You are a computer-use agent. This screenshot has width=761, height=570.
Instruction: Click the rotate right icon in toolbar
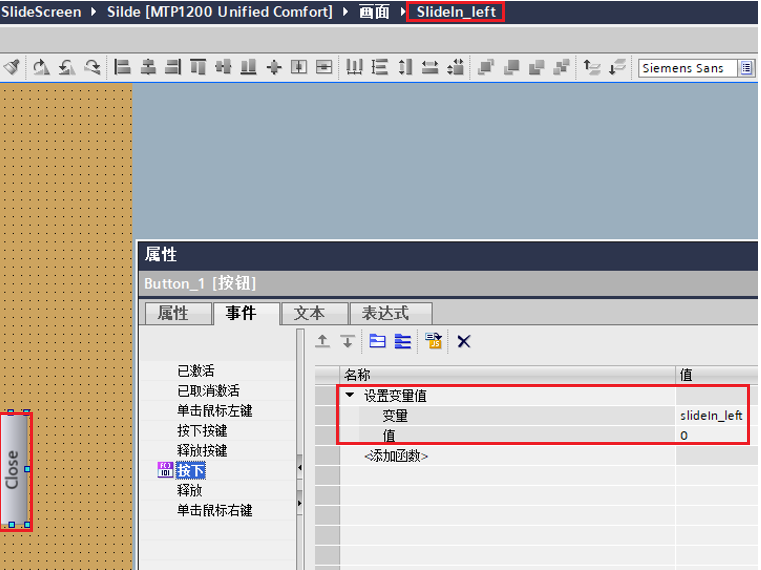click(x=92, y=67)
